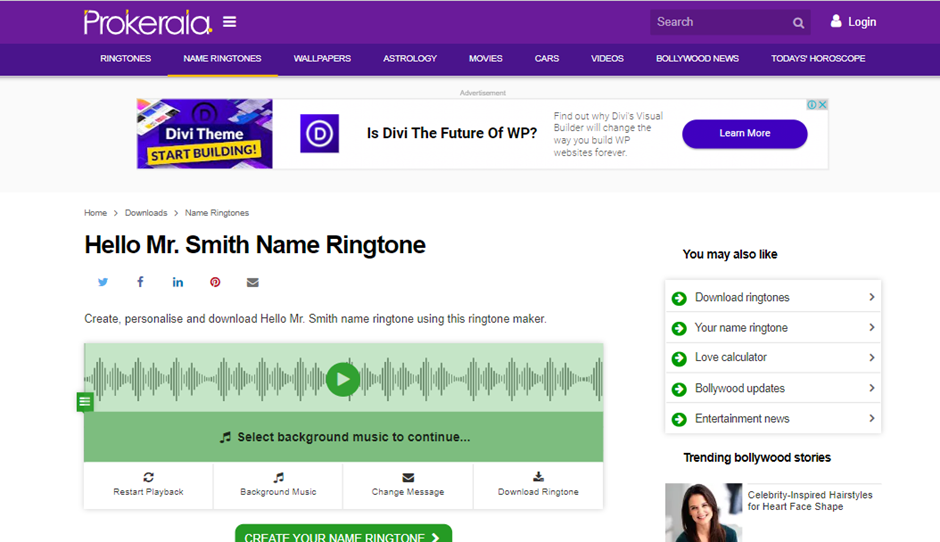This screenshot has height=542, width=940.
Task: Click the green arrow icon beside Bollywood updates
Action: (x=679, y=389)
